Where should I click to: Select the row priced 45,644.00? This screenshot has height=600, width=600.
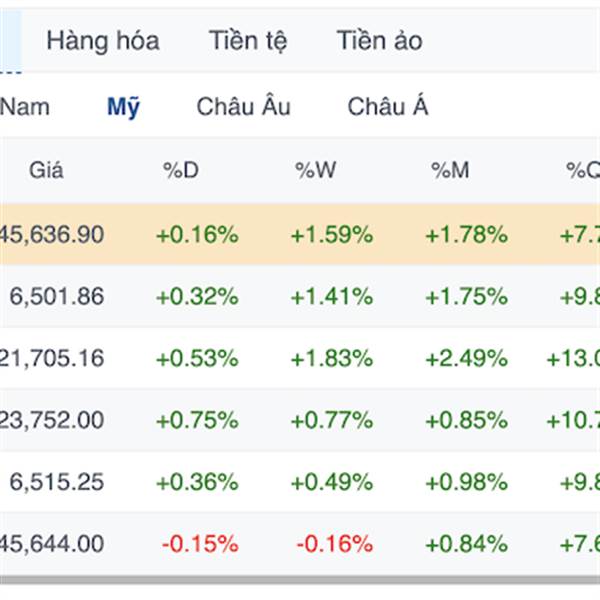pos(300,544)
